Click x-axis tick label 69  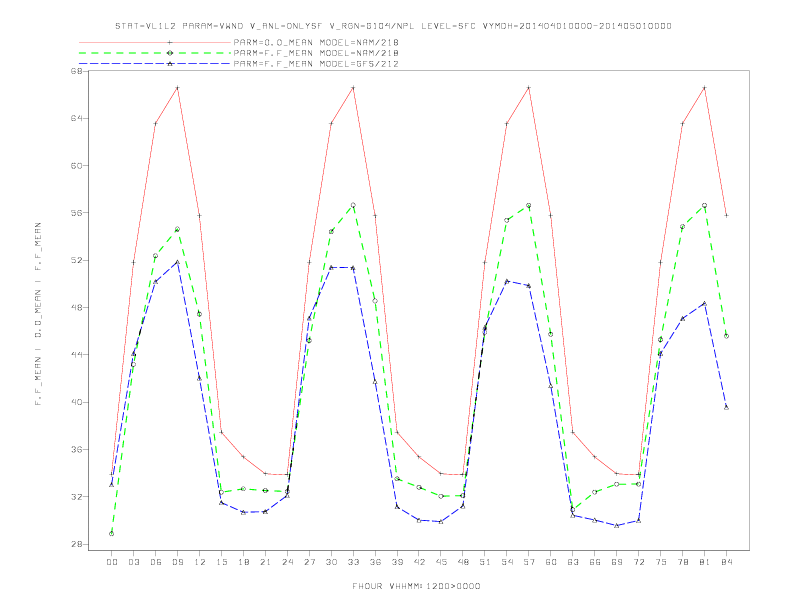(617, 562)
